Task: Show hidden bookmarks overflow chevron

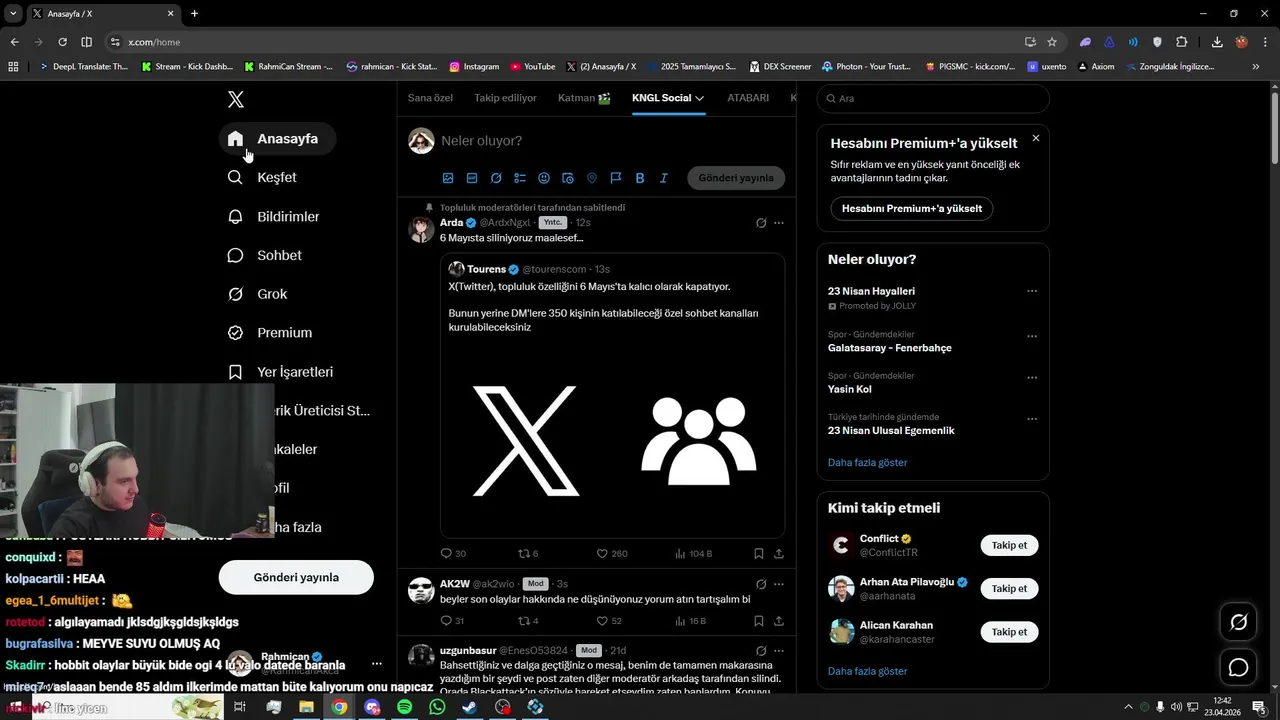Action: coord(1256,67)
